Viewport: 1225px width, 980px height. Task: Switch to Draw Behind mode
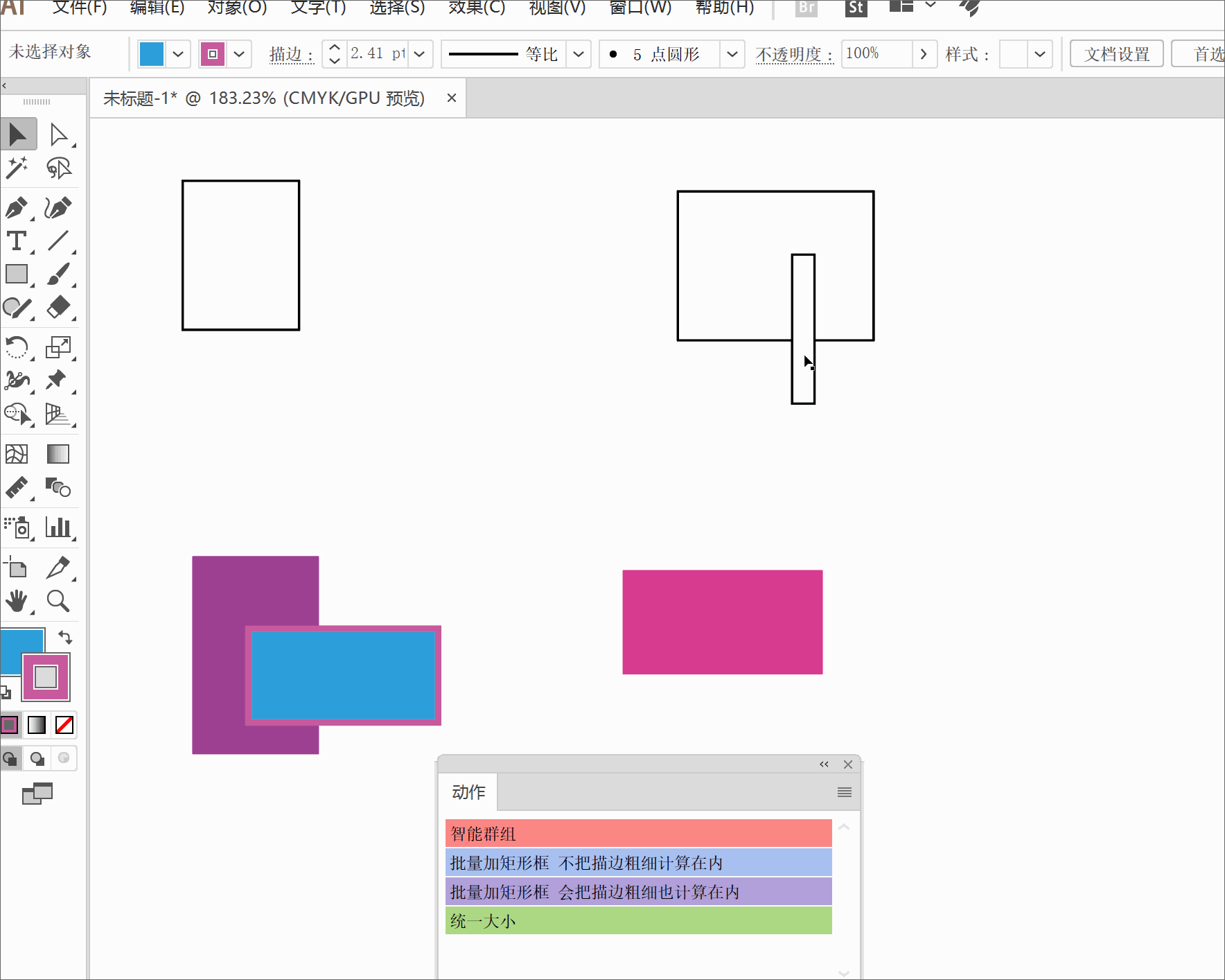pos(37,758)
